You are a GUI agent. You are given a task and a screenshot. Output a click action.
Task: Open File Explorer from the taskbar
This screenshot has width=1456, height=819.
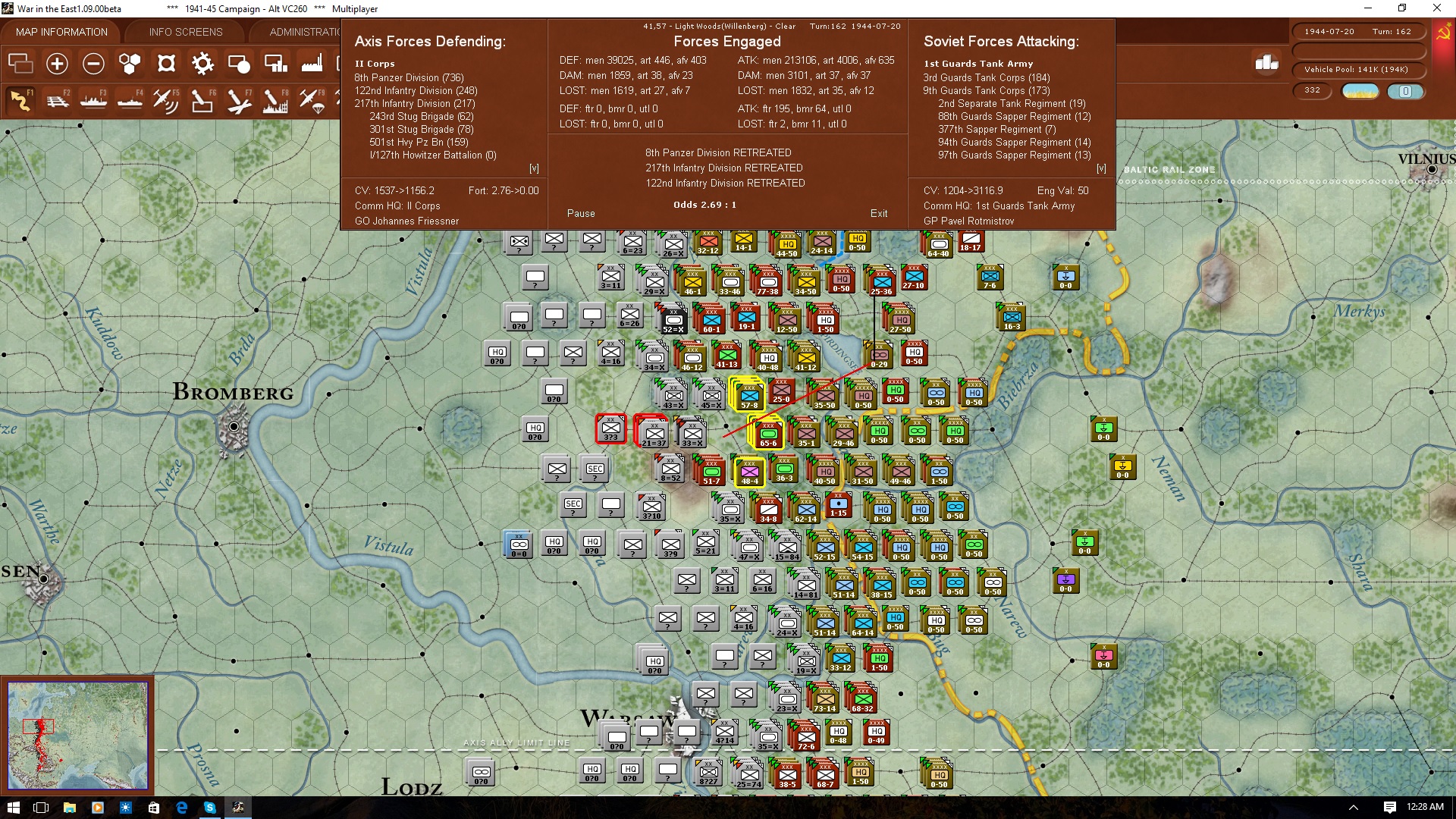[x=70, y=808]
